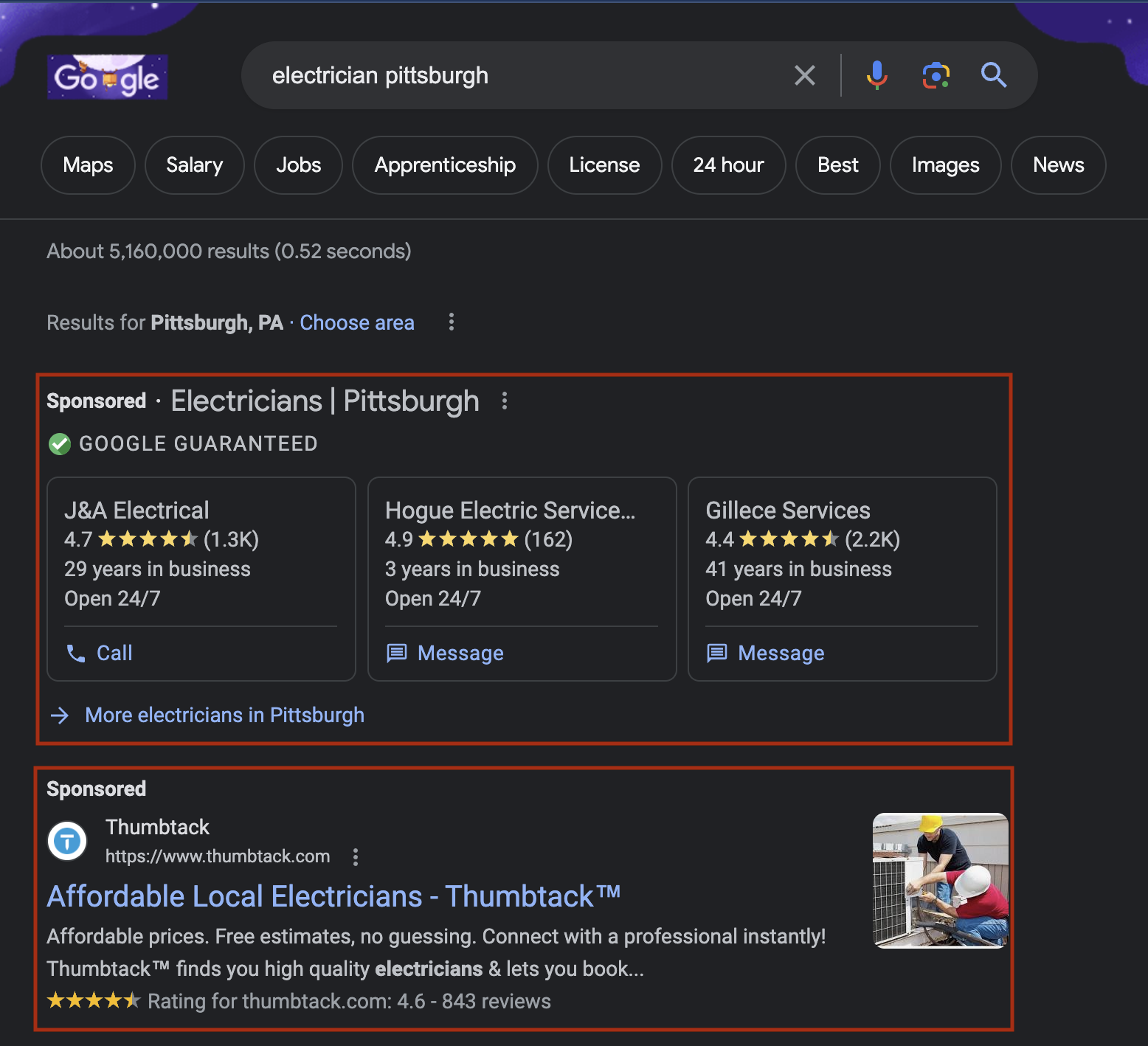Click the star rating of J&A Electrical
This screenshot has width=1148, height=1046.
tap(148, 539)
